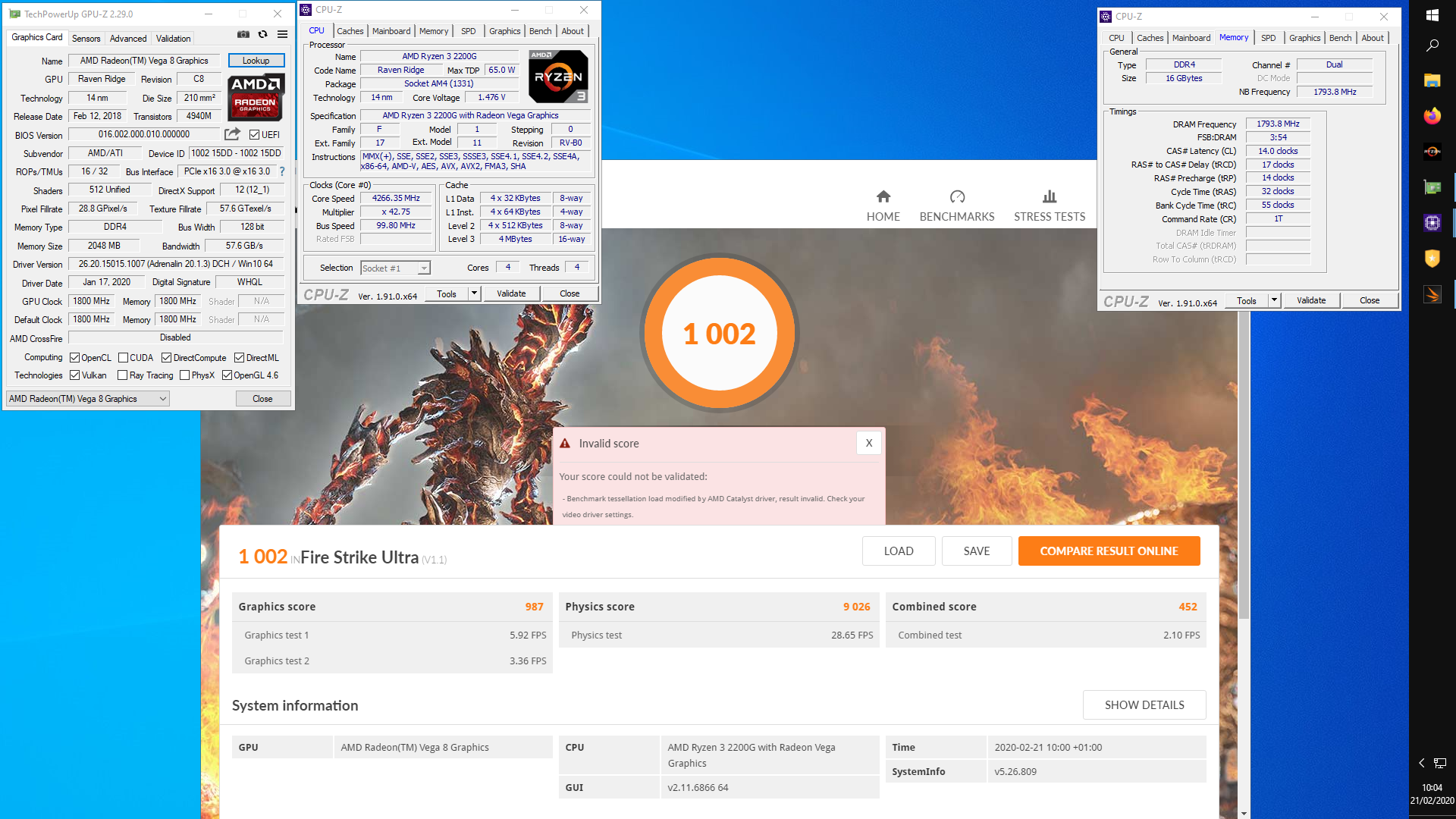The image size is (1456, 819).
Task: Click the Invalid score warning triangle icon
Action: coord(565,444)
